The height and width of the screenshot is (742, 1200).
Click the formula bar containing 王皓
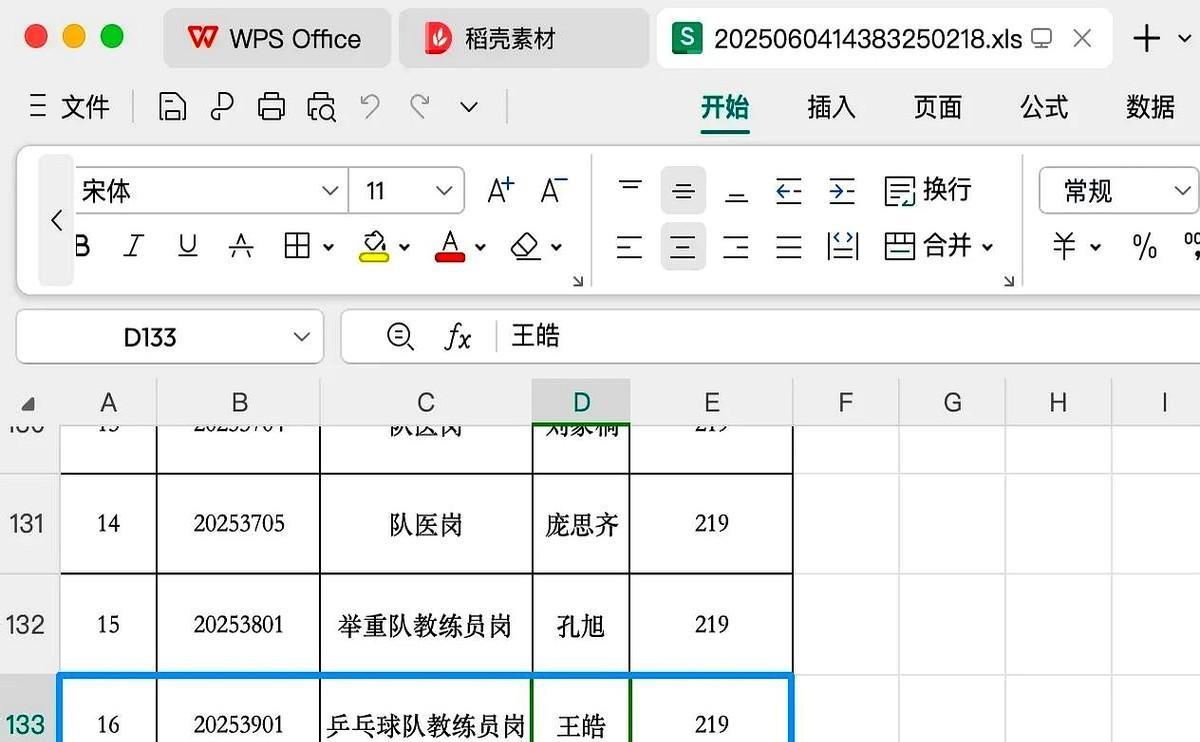[x=850, y=337]
